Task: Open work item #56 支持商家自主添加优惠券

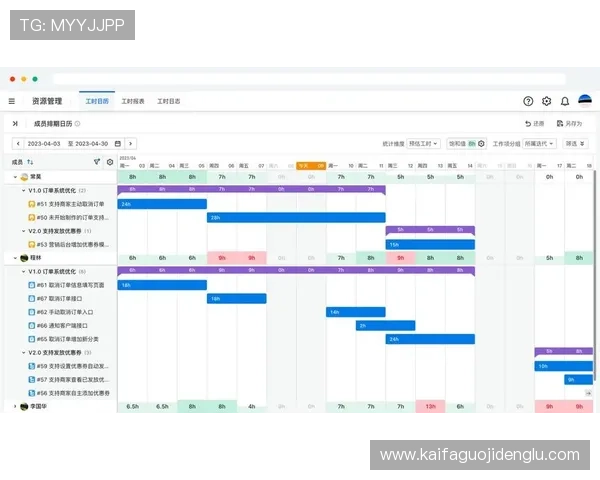Action: pyautogui.click(x=73, y=393)
